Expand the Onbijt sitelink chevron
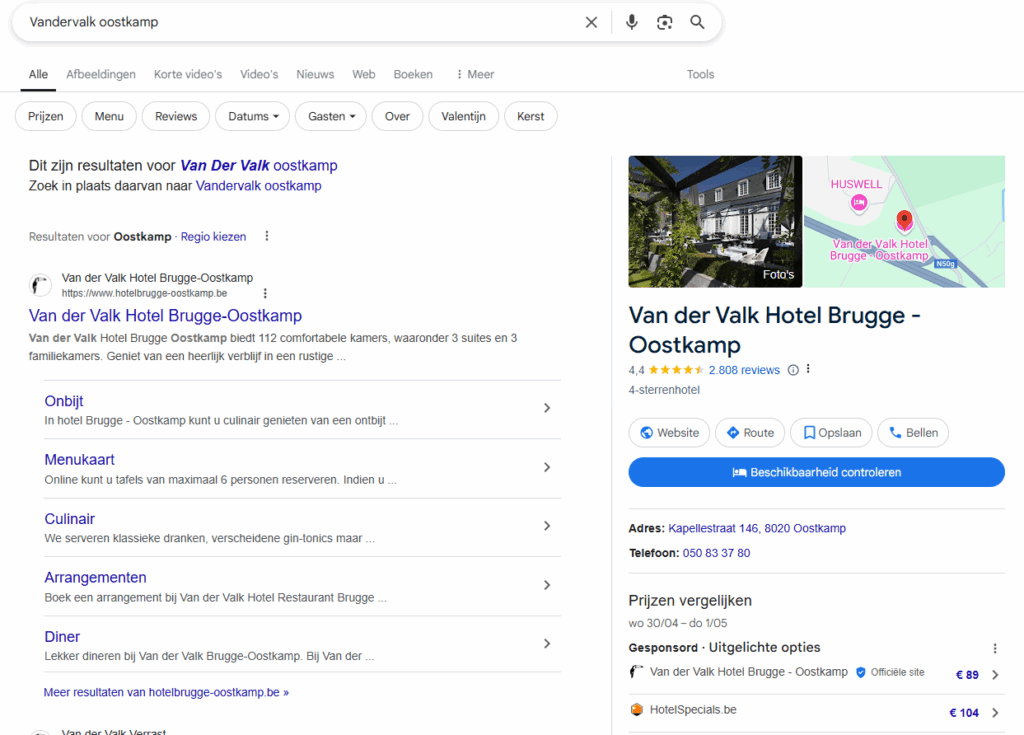Viewport: 1024px width, 735px height. click(x=547, y=408)
